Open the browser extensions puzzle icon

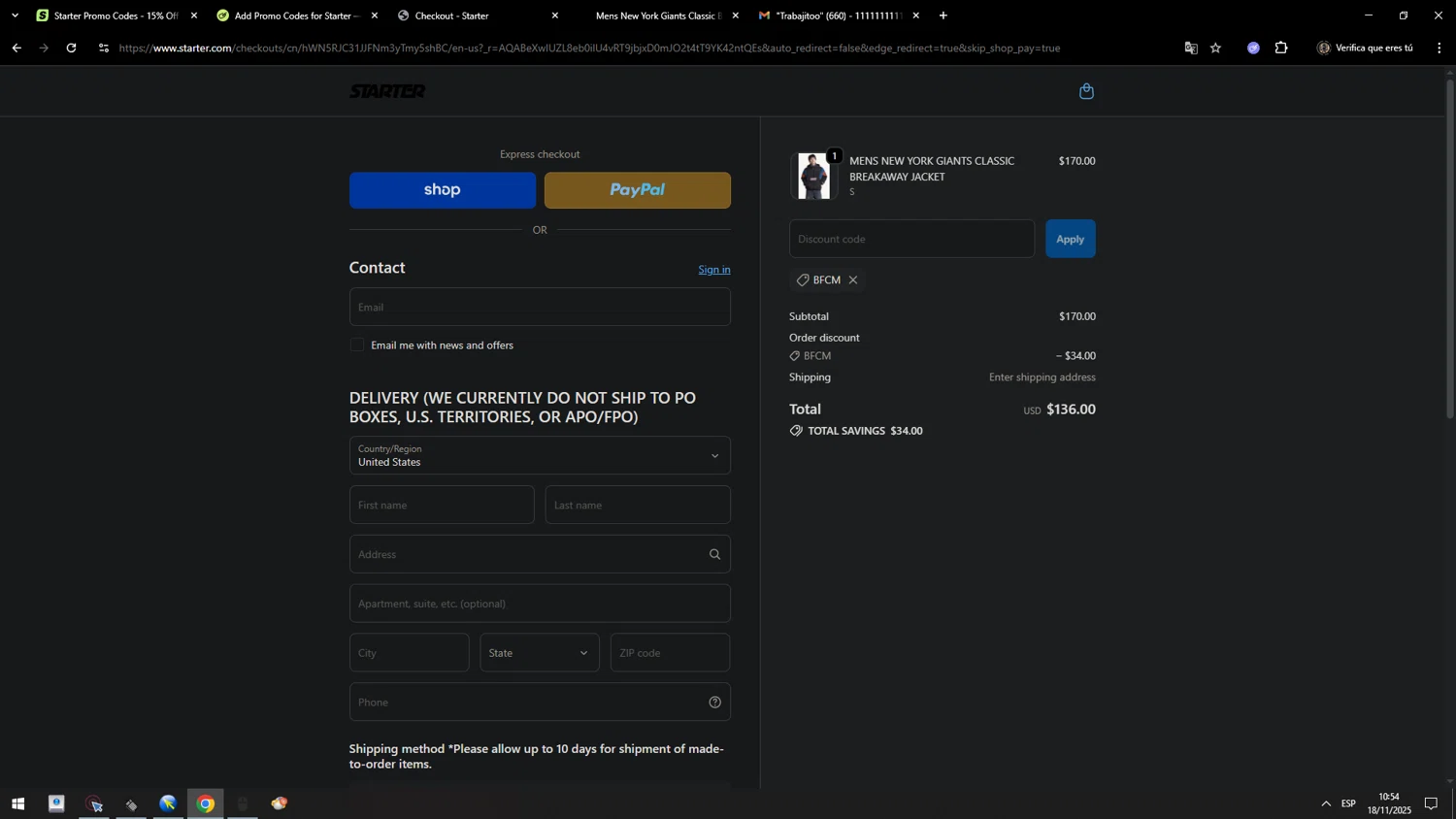[1281, 48]
